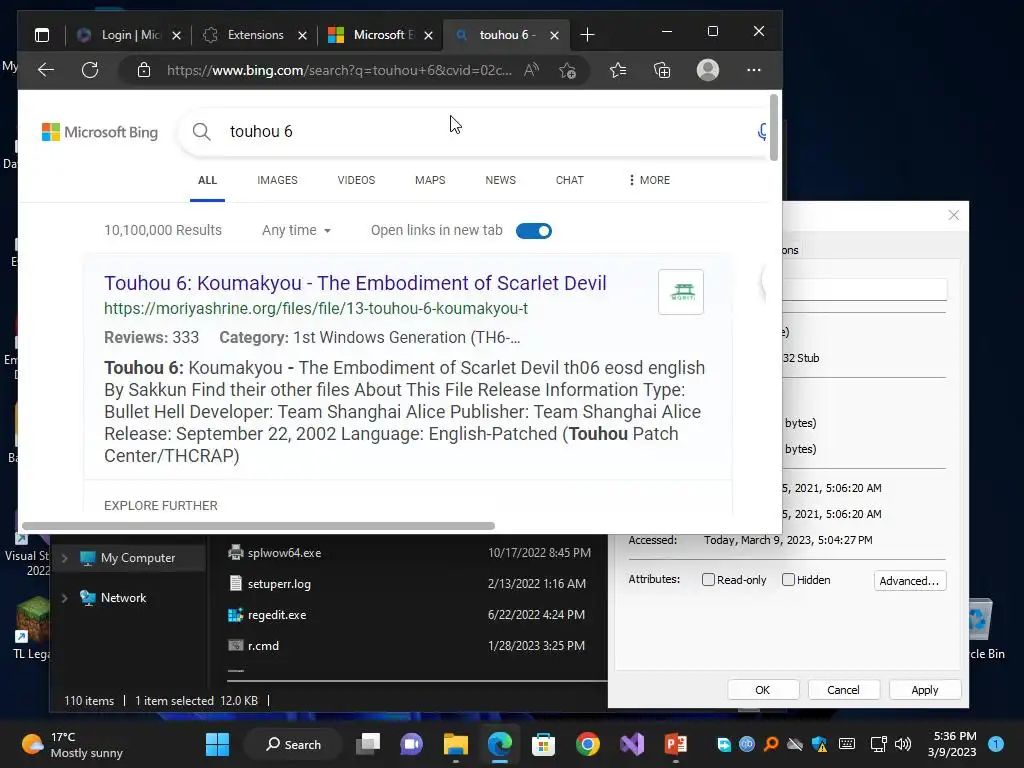Open weather widget Mostly sunny

pyautogui.click(x=72, y=744)
